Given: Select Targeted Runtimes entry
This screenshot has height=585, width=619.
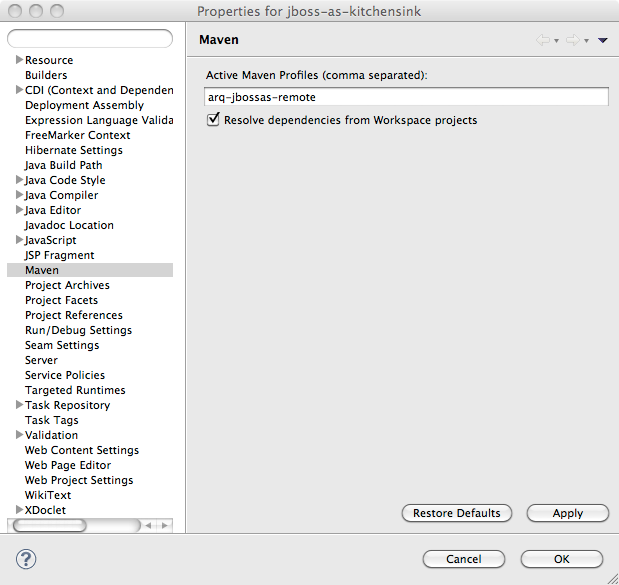Looking at the screenshot, I should click(75, 390).
